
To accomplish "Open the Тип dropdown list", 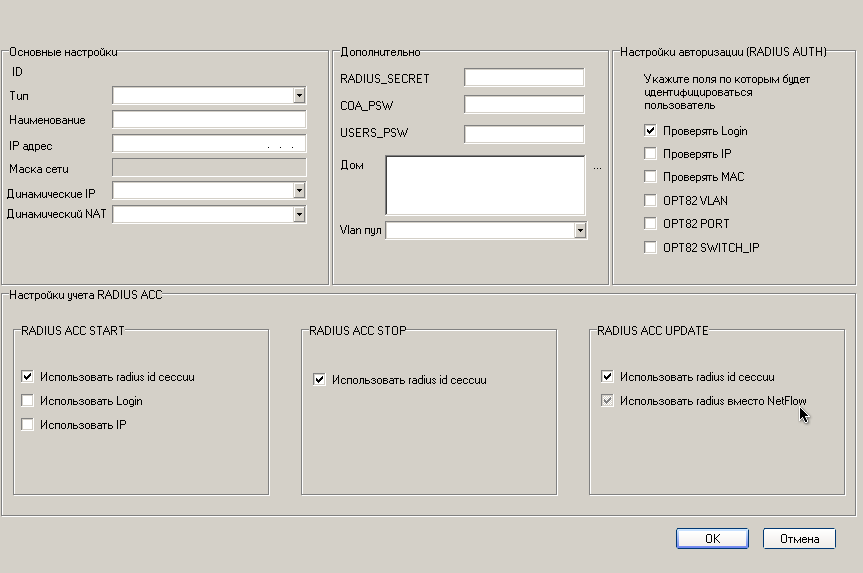I will [299, 96].
